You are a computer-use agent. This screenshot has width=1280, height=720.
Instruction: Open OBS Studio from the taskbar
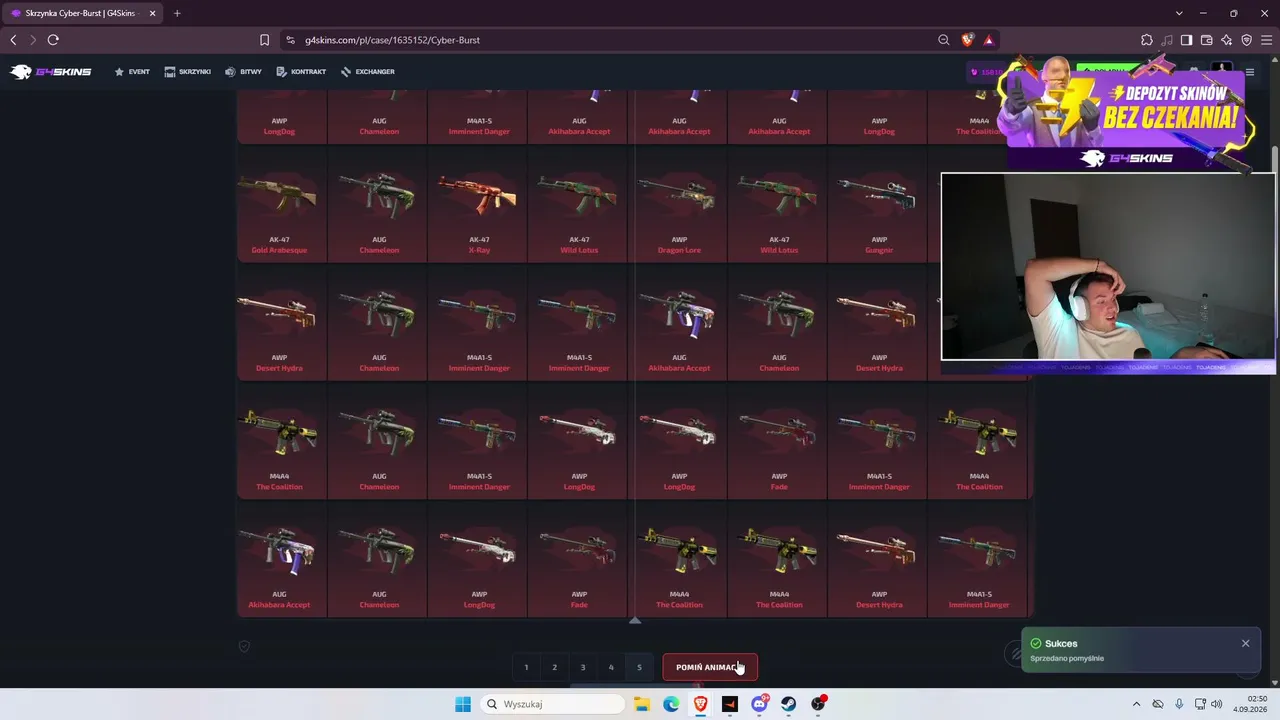[x=818, y=704]
